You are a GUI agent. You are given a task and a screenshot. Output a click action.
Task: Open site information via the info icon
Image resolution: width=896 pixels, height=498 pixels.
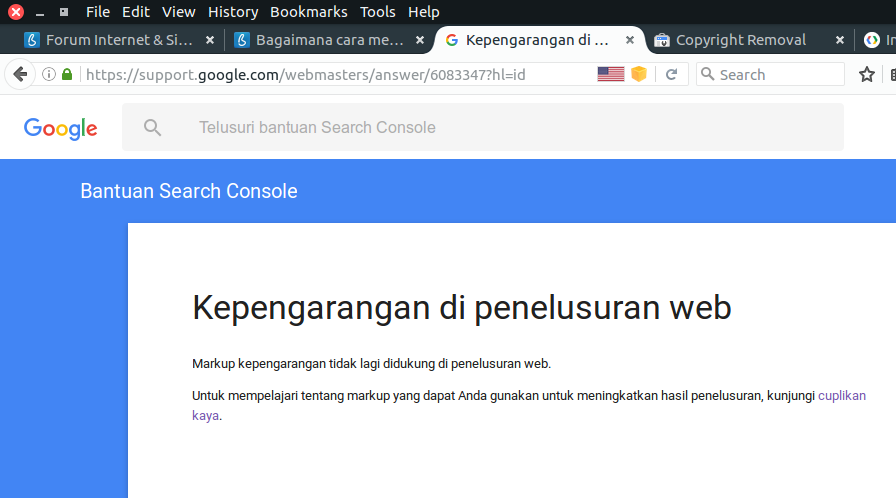[x=49, y=74]
